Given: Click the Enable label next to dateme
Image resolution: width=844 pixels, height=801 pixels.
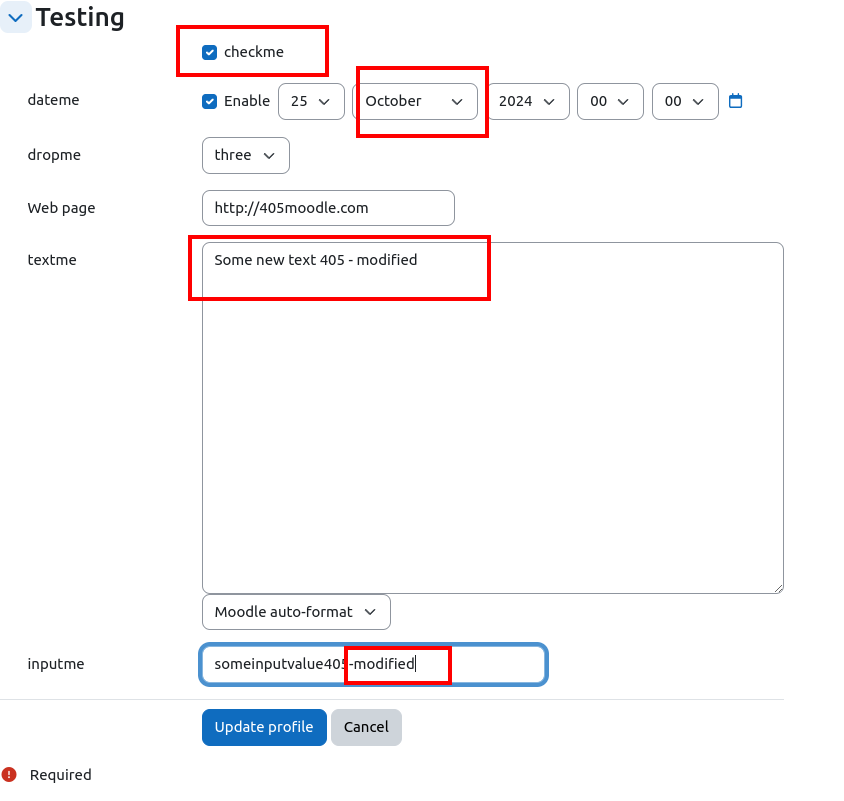Looking at the screenshot, I should pyautogui.click(x=247, y=101).
